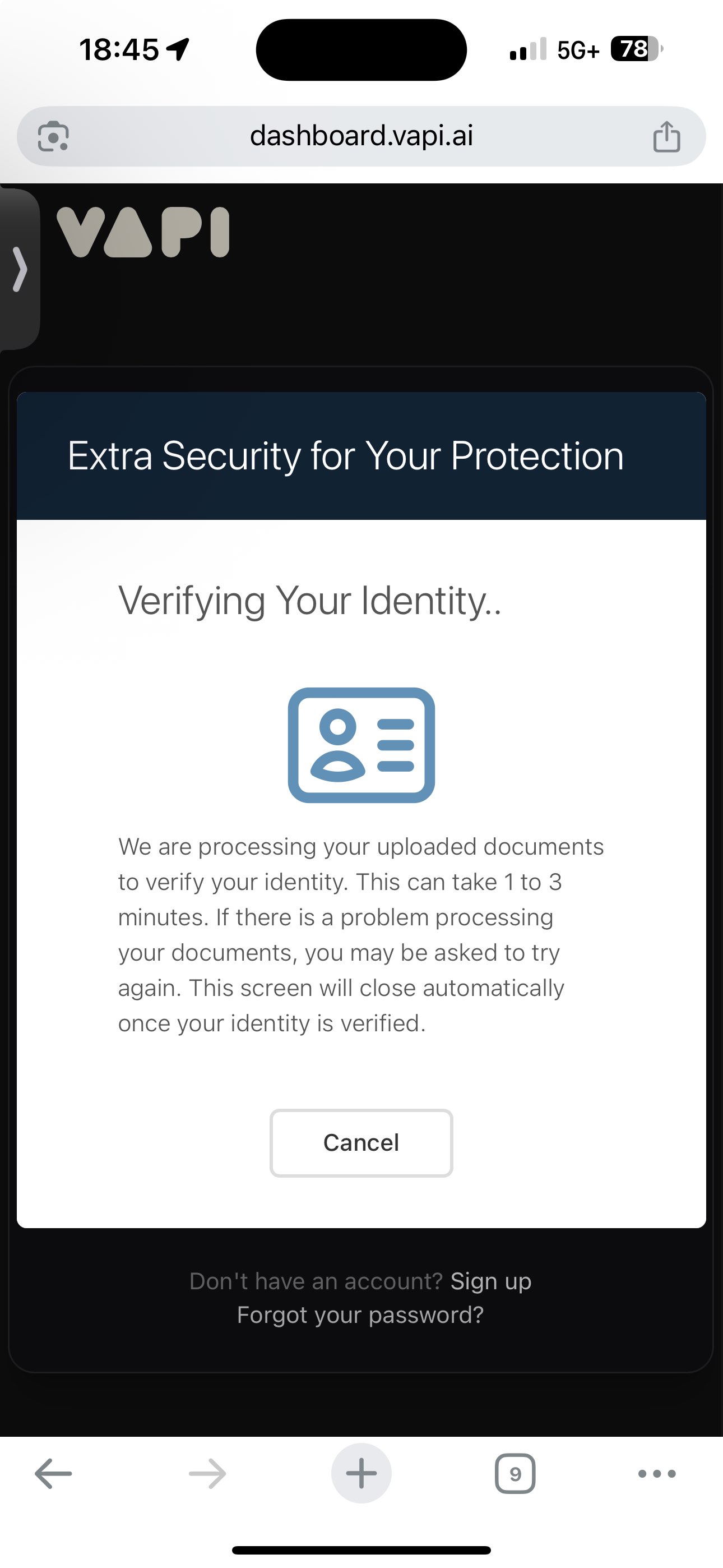This screenshot has width=723, height=1568.
Task: Open a new tab with plus button
Action: tap(361, 1473)
